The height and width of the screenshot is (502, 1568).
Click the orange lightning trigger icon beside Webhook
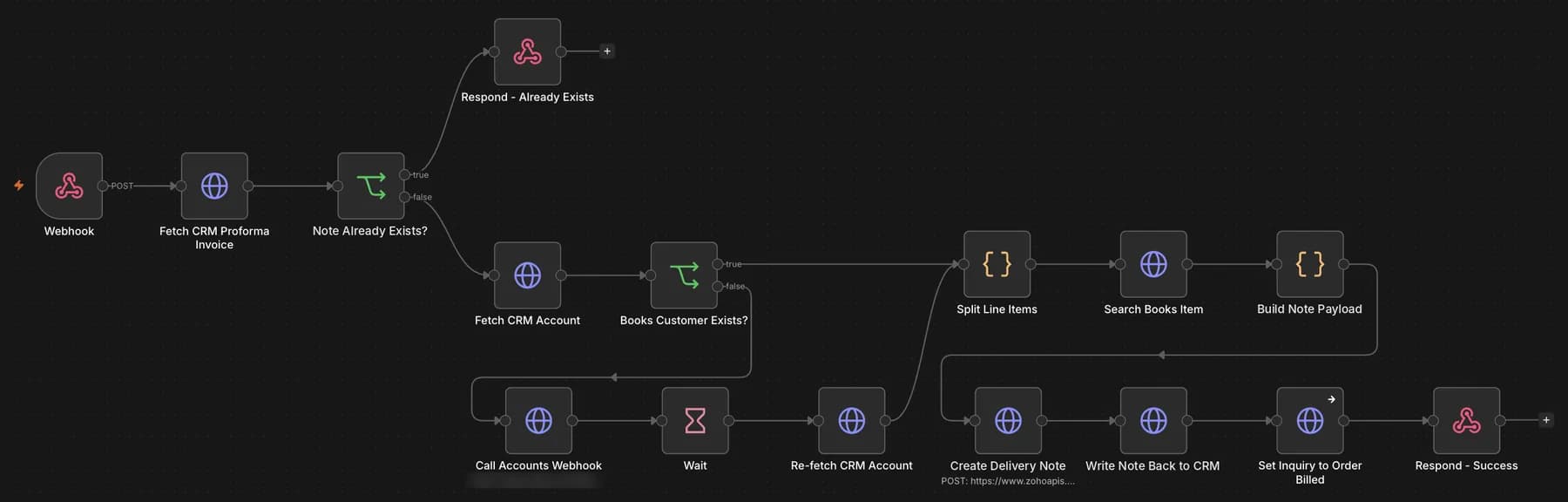18,186
